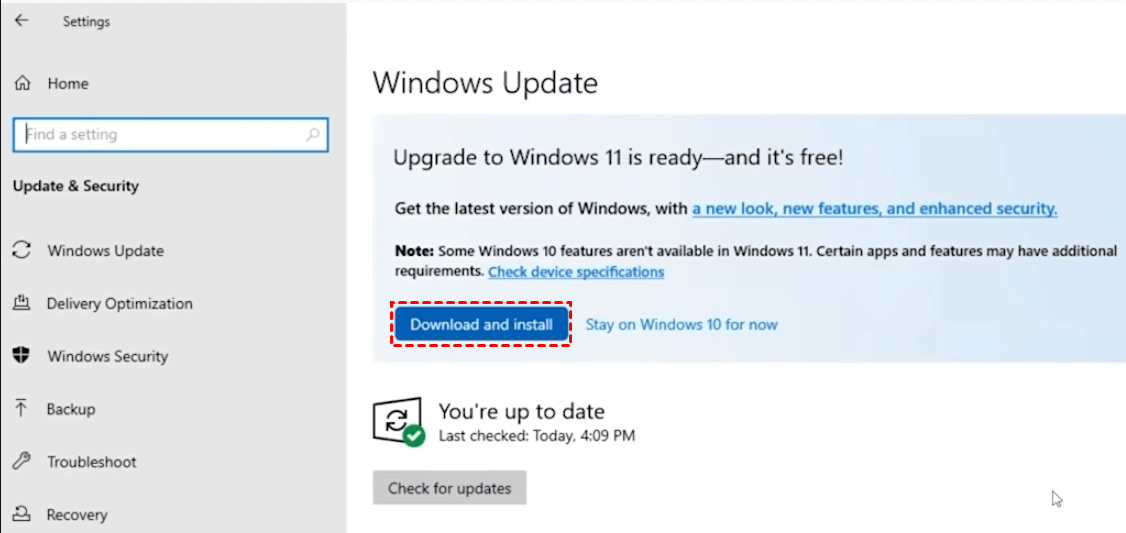Image resolution: width=1126 pixels, height=533 pixels.
Task: Focus the Find a setting search box
Action: click(x=170, y=134)
